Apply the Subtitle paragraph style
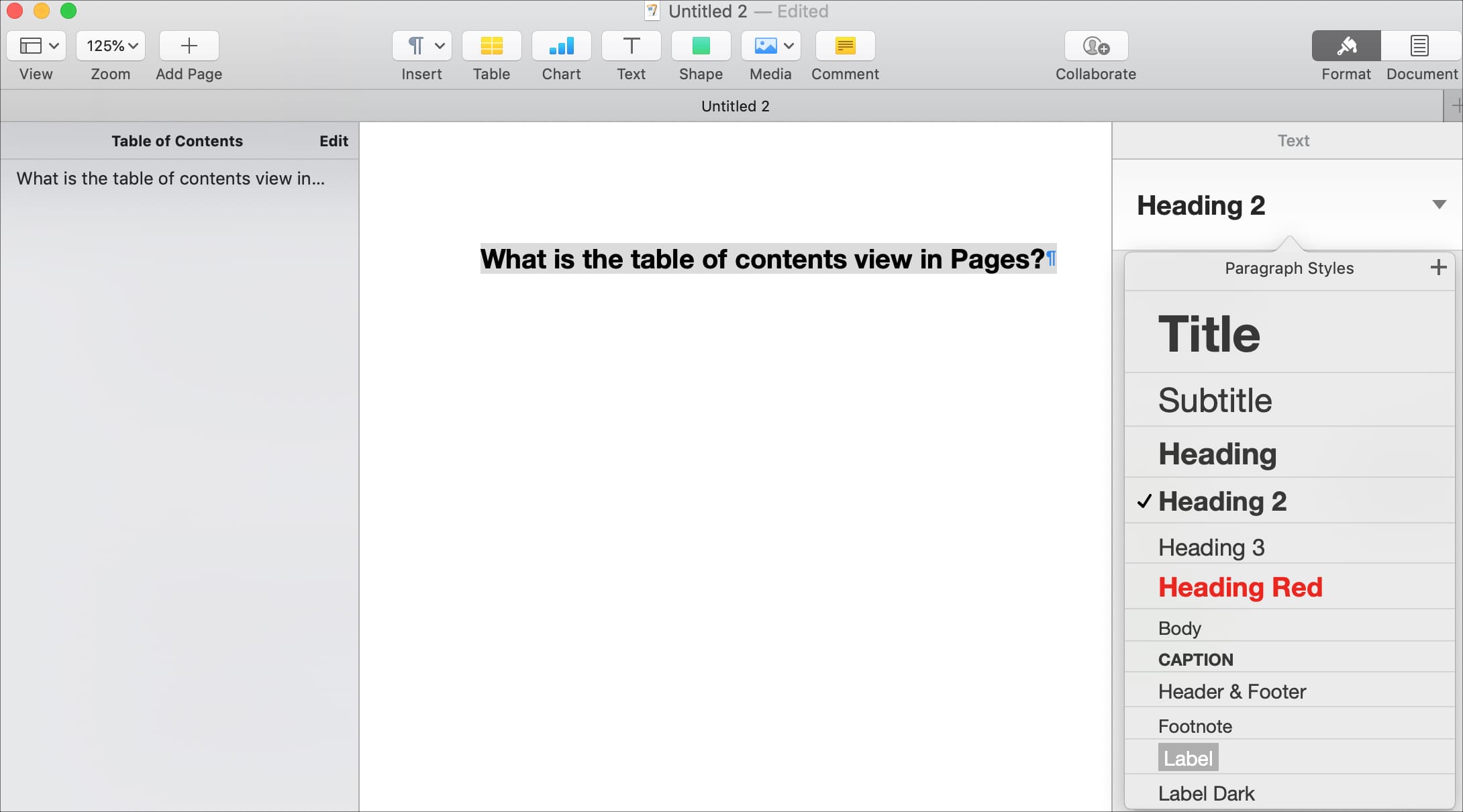The height and width of the screenshot is (812, 1463). pos(1289,400)
